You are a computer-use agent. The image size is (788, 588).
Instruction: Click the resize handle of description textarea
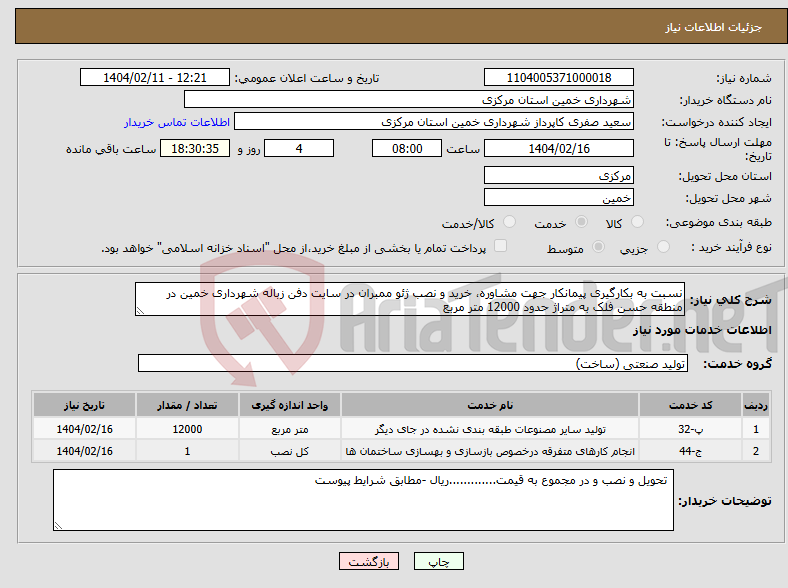[x=140, y=311]
